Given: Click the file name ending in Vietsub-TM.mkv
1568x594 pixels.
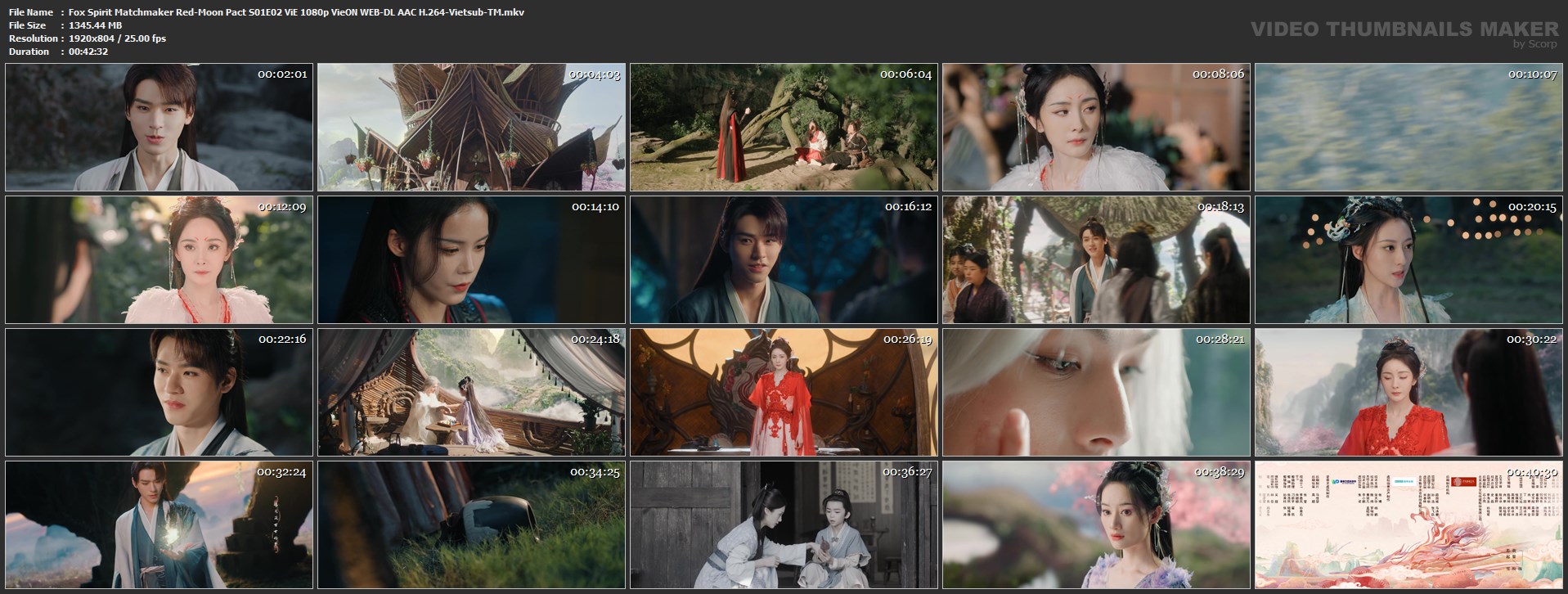Looking at the screenshot, I should click(296, 12).
